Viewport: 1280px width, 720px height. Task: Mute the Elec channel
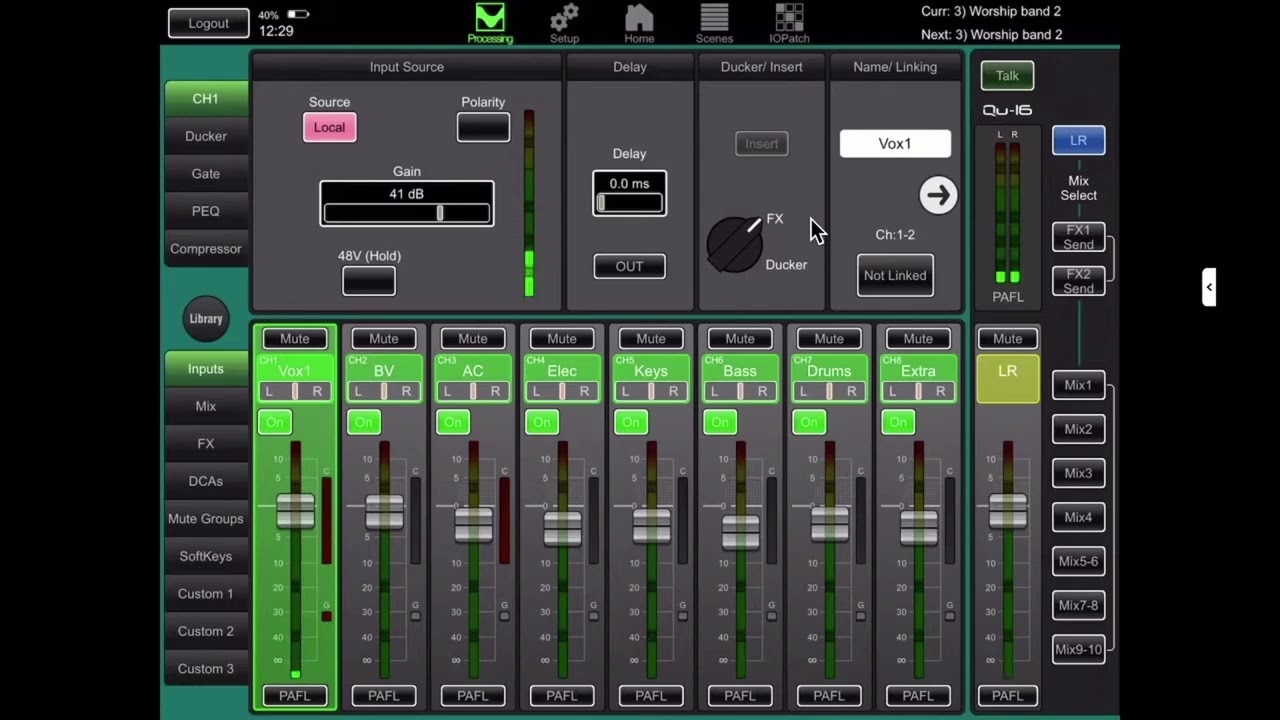point(562,339)
